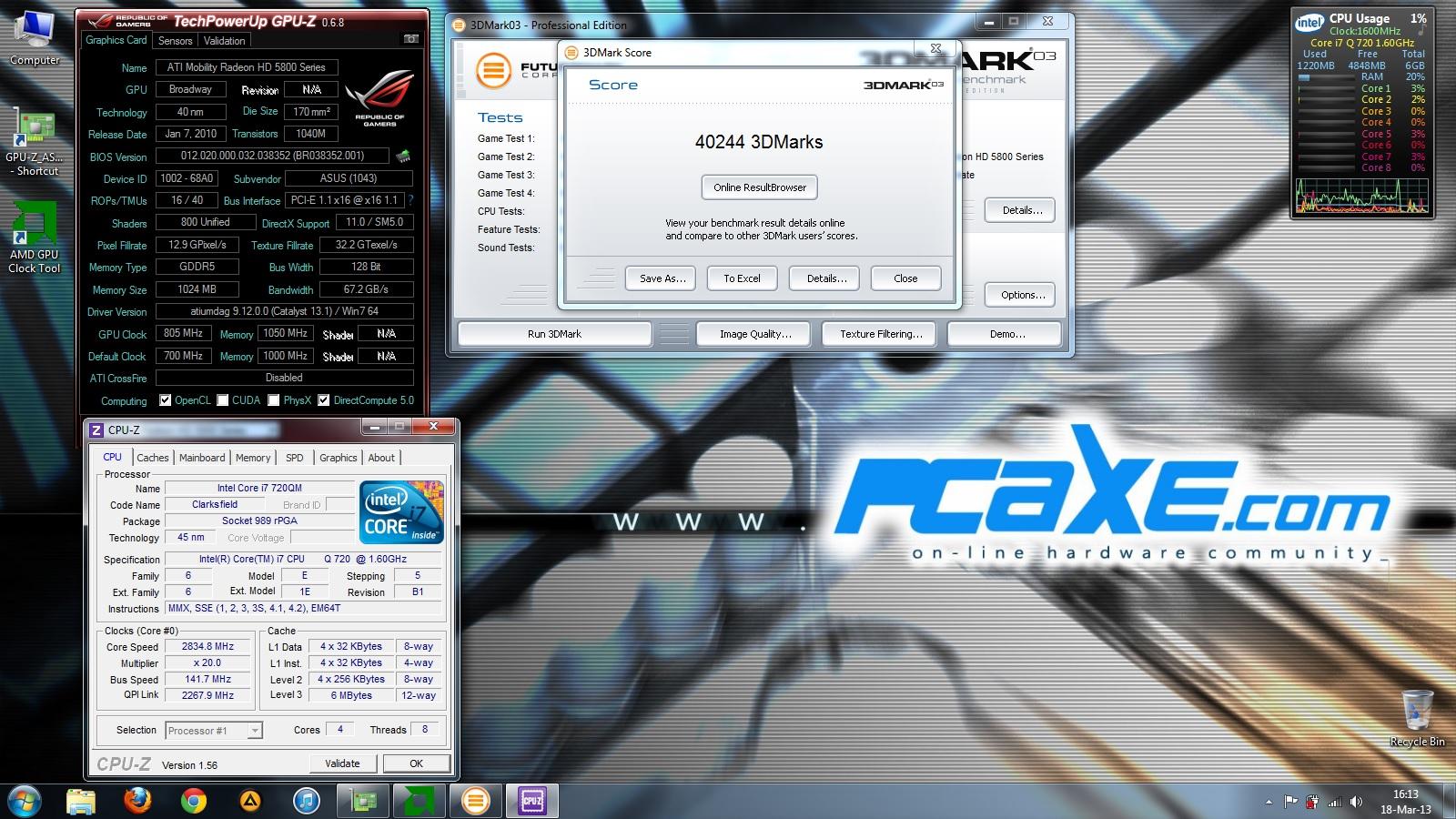
Task: Open the orange triangle app on the taskbar
Action: coord(250,801)
